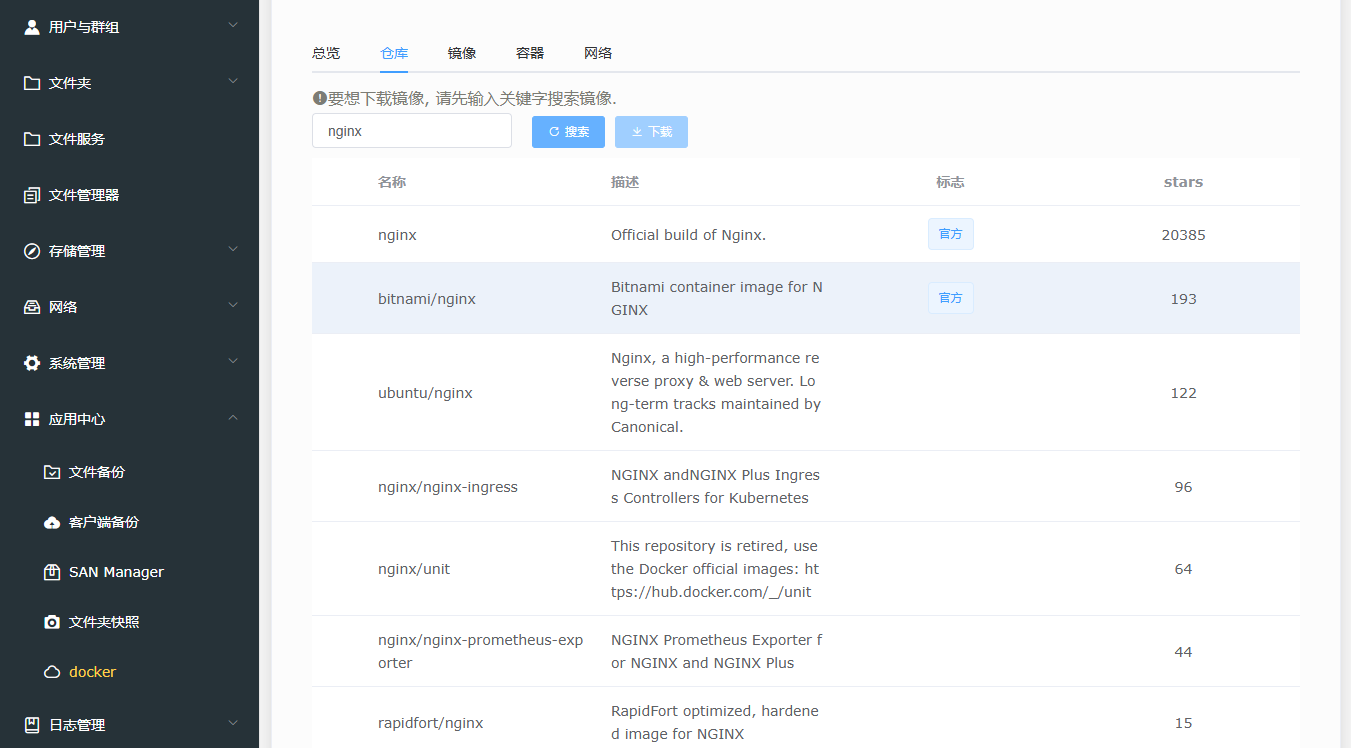Click into the nginx search input field
Image resolution: width=1351 pixels, height=748 pixels.
tap(411, 130)
